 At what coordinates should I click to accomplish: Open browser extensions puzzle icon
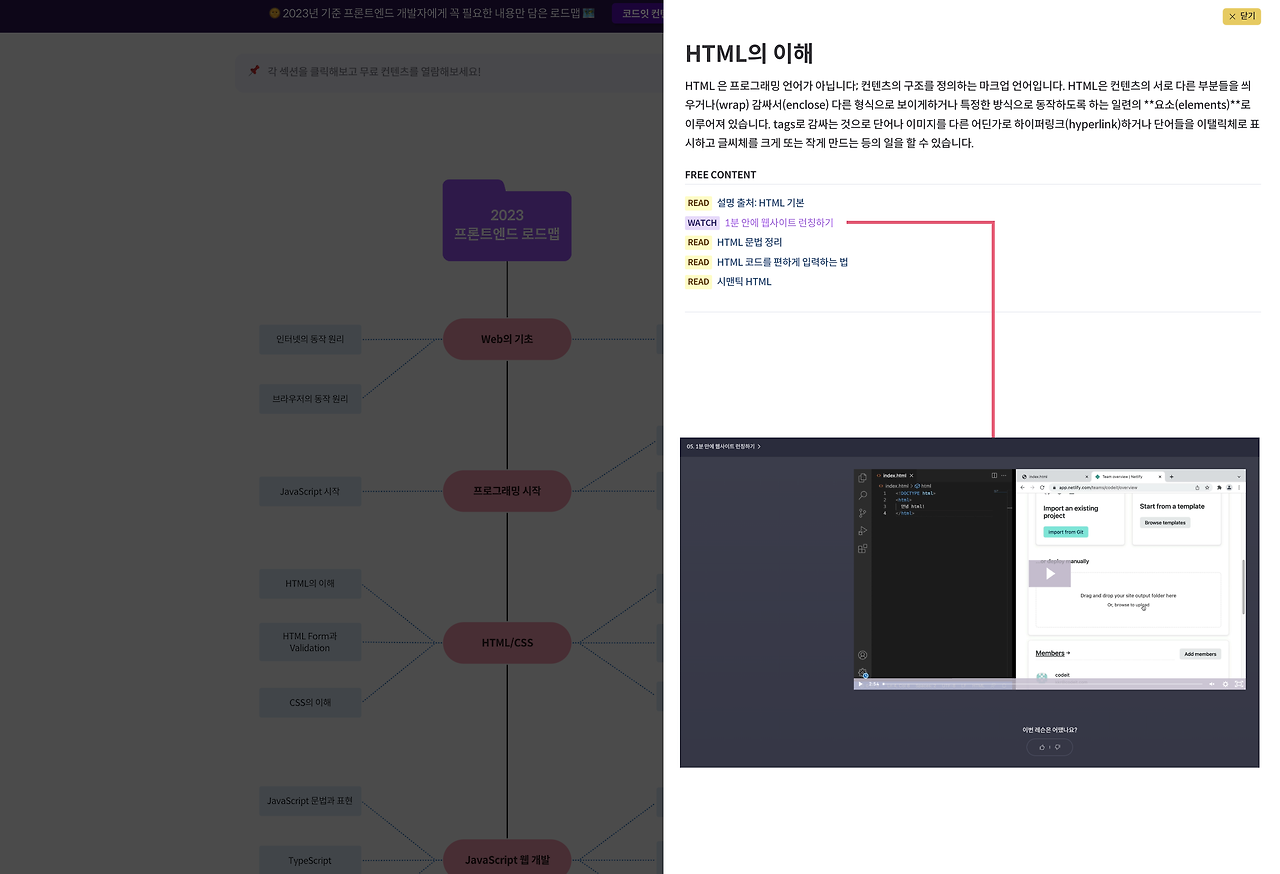1219,487
